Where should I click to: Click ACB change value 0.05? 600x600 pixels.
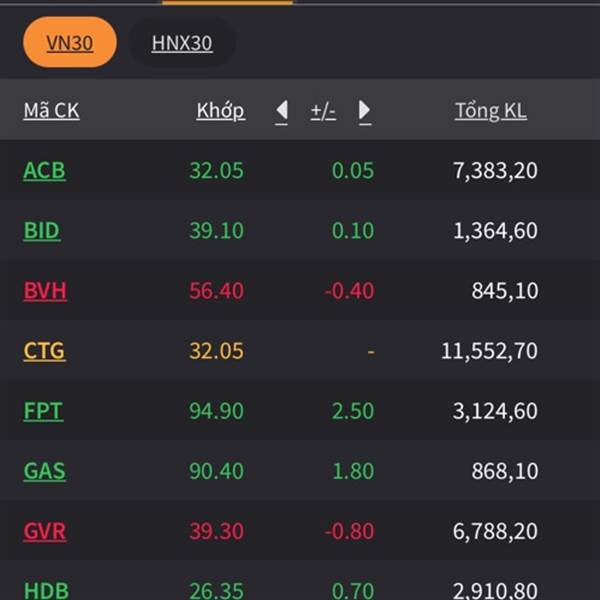click(x=353, y=170)
